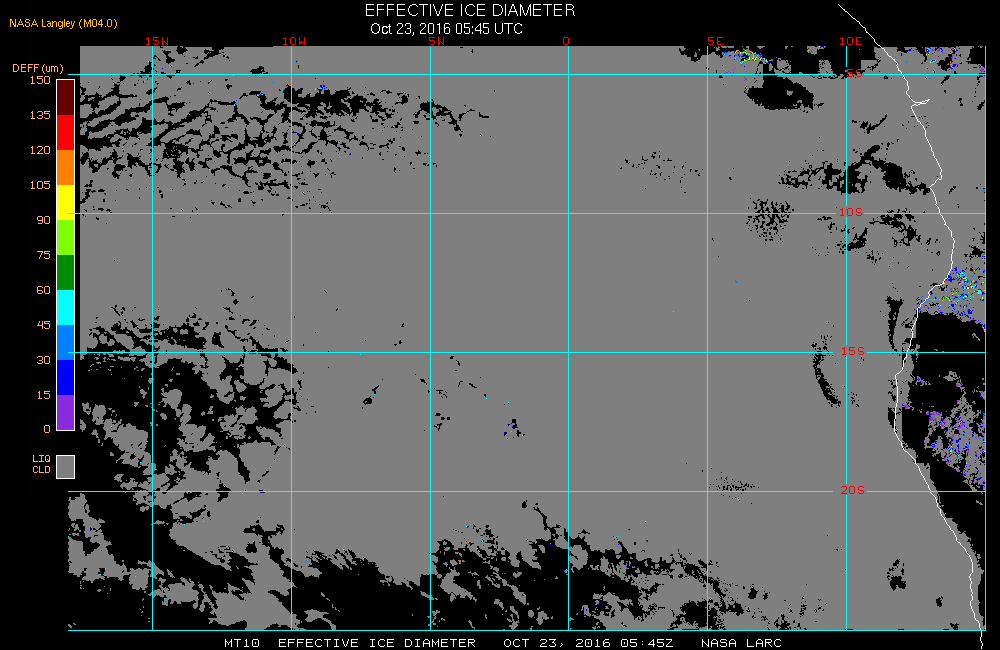The height and width of the screenshot is (650, 1000).
Task: Click the '30' scale value
Action: [x=43, y=360]
